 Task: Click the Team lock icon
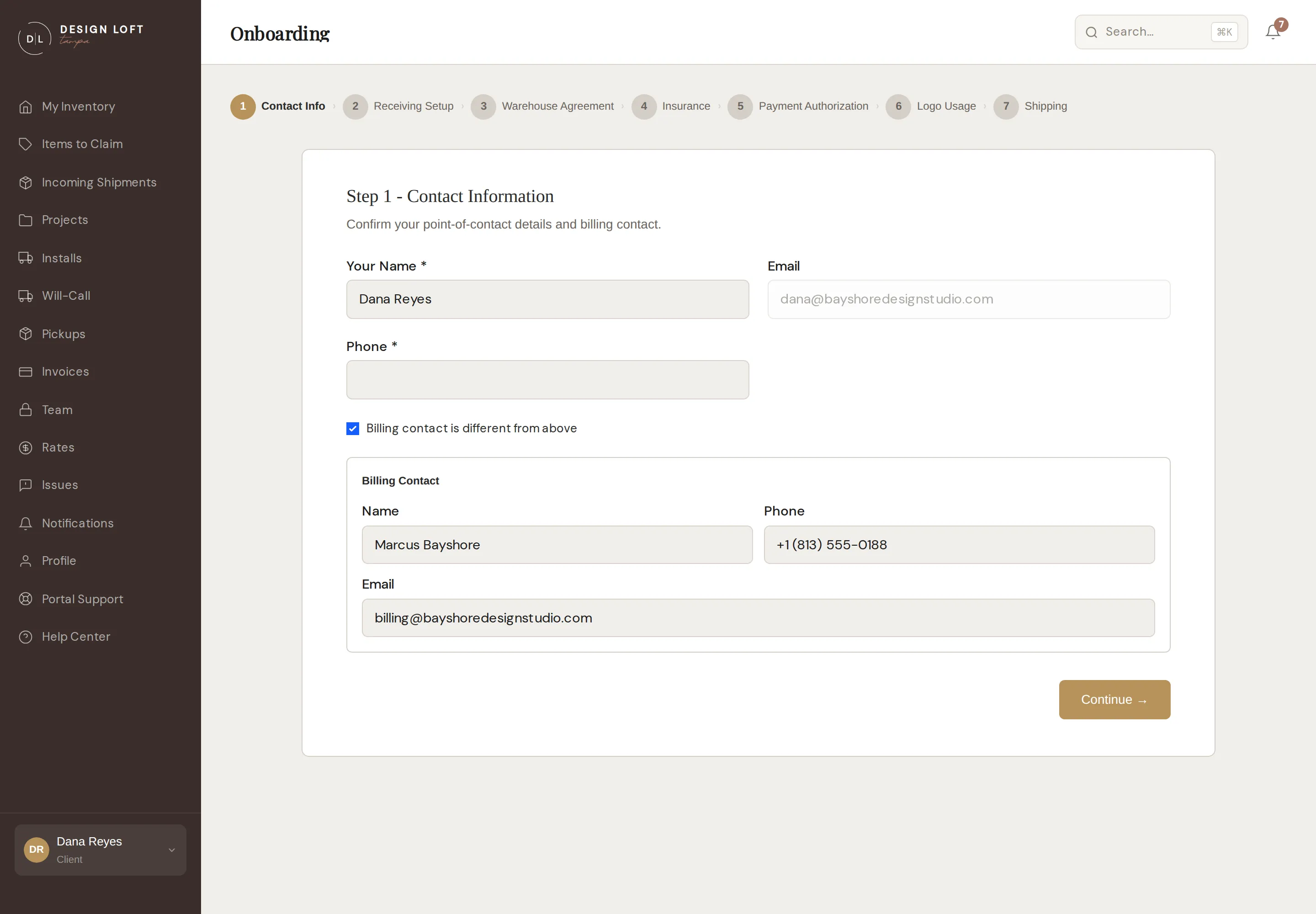tap(25, 410)
